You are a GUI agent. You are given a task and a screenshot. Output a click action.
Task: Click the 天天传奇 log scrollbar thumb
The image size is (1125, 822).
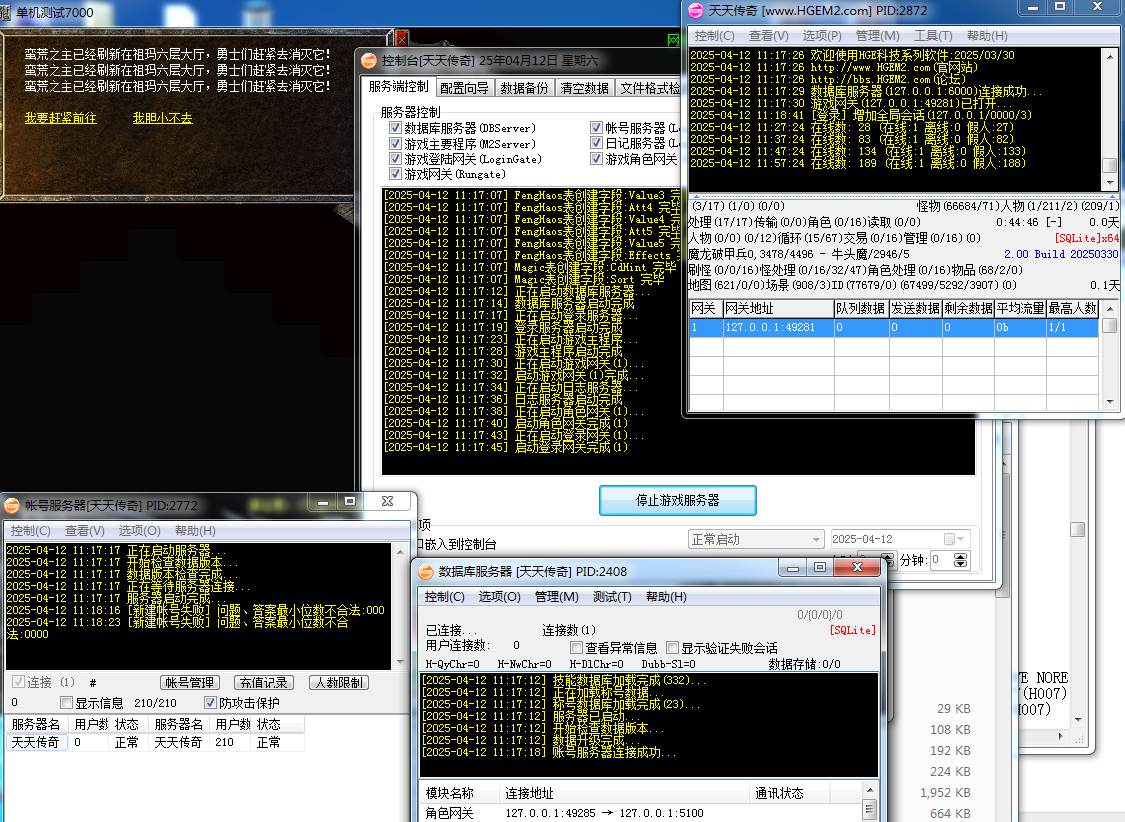pos(1109,166)
